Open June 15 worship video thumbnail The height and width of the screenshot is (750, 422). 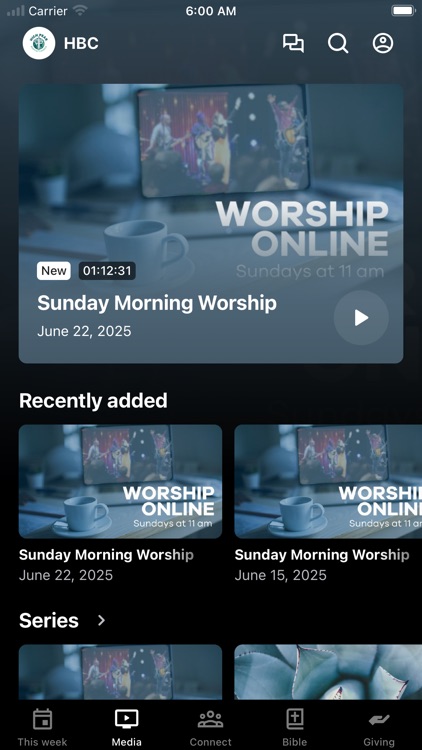point(328,482)
